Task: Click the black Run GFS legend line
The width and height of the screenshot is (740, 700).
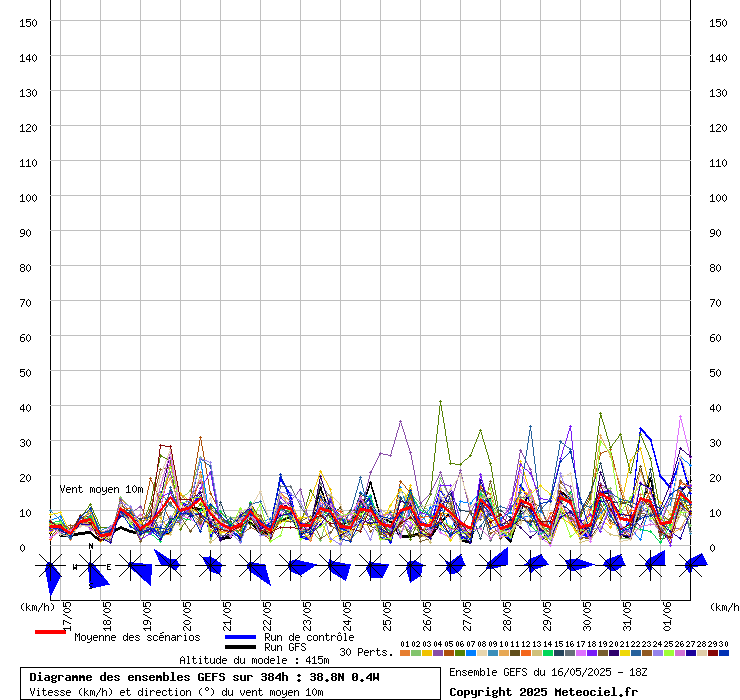Action: 240,647
